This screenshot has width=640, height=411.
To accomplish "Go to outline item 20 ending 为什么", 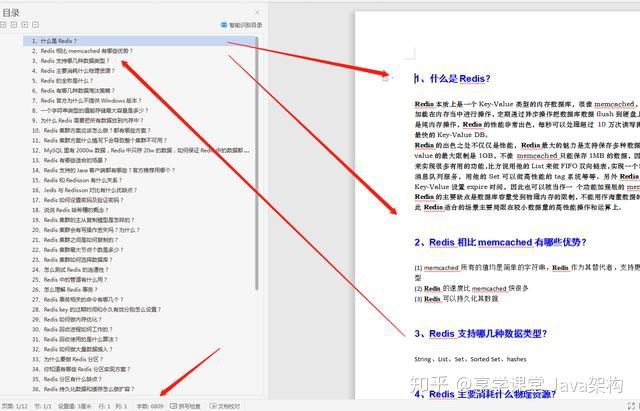I will 86,230.
